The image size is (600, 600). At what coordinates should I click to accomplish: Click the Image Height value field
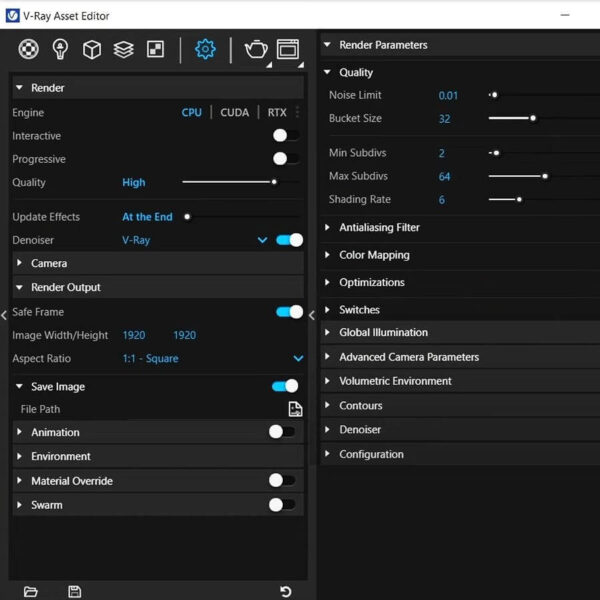click(184, 335)
